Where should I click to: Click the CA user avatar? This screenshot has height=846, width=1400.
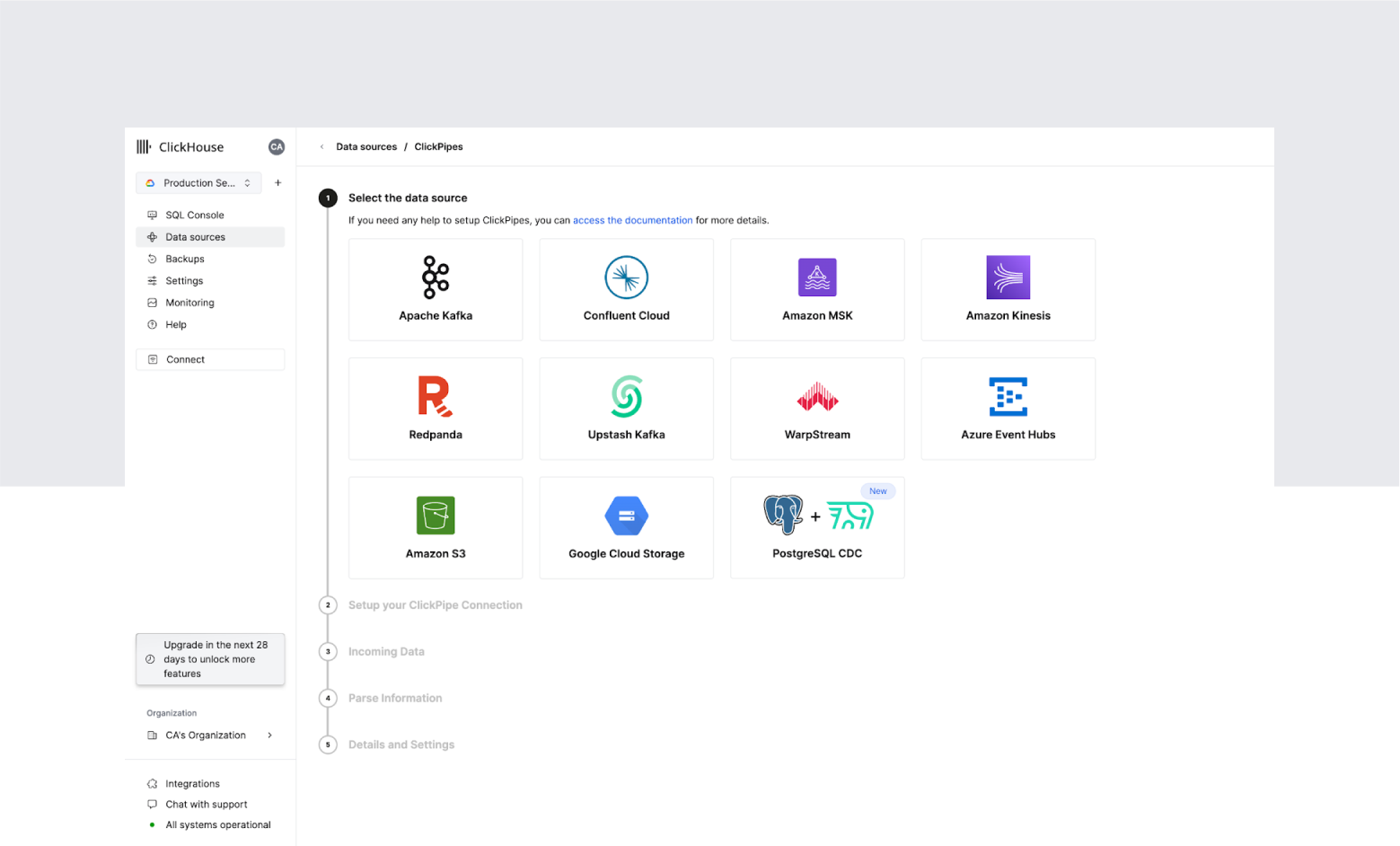[277, 147]
